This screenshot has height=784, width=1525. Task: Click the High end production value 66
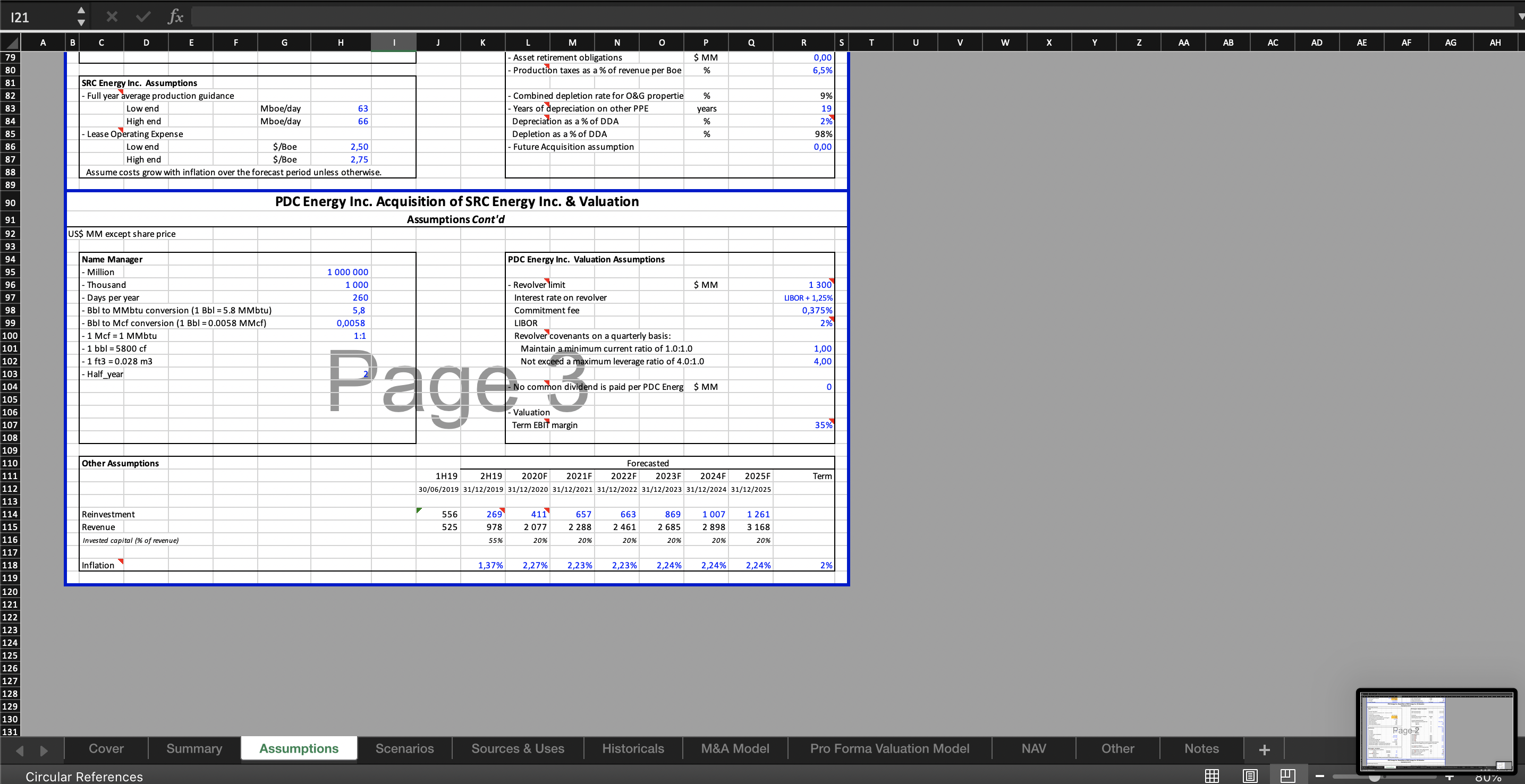[341, 121]
